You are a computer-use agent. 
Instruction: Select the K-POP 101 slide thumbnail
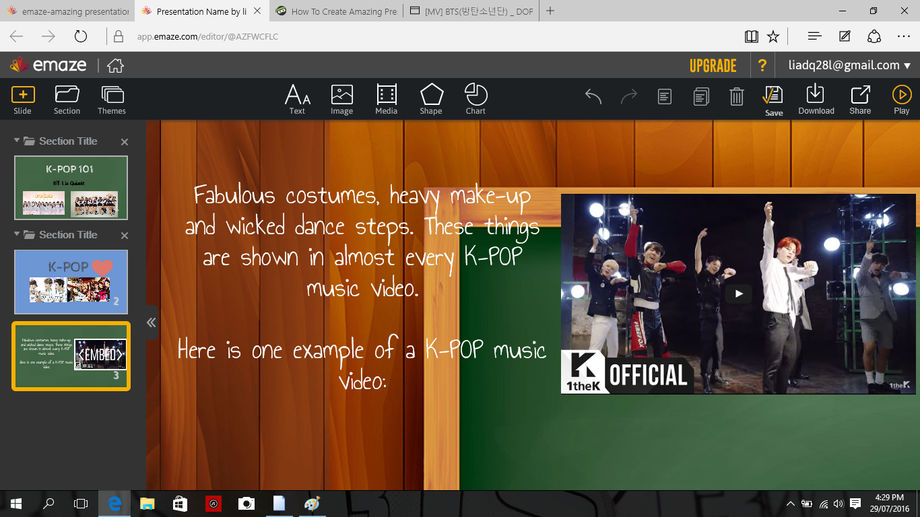(70, 188)
